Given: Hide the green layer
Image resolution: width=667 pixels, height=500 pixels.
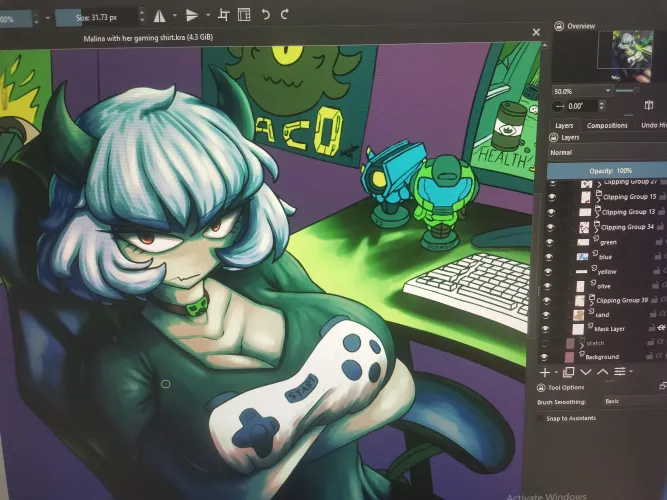Looking at the screenshot, I should point(546,242).
